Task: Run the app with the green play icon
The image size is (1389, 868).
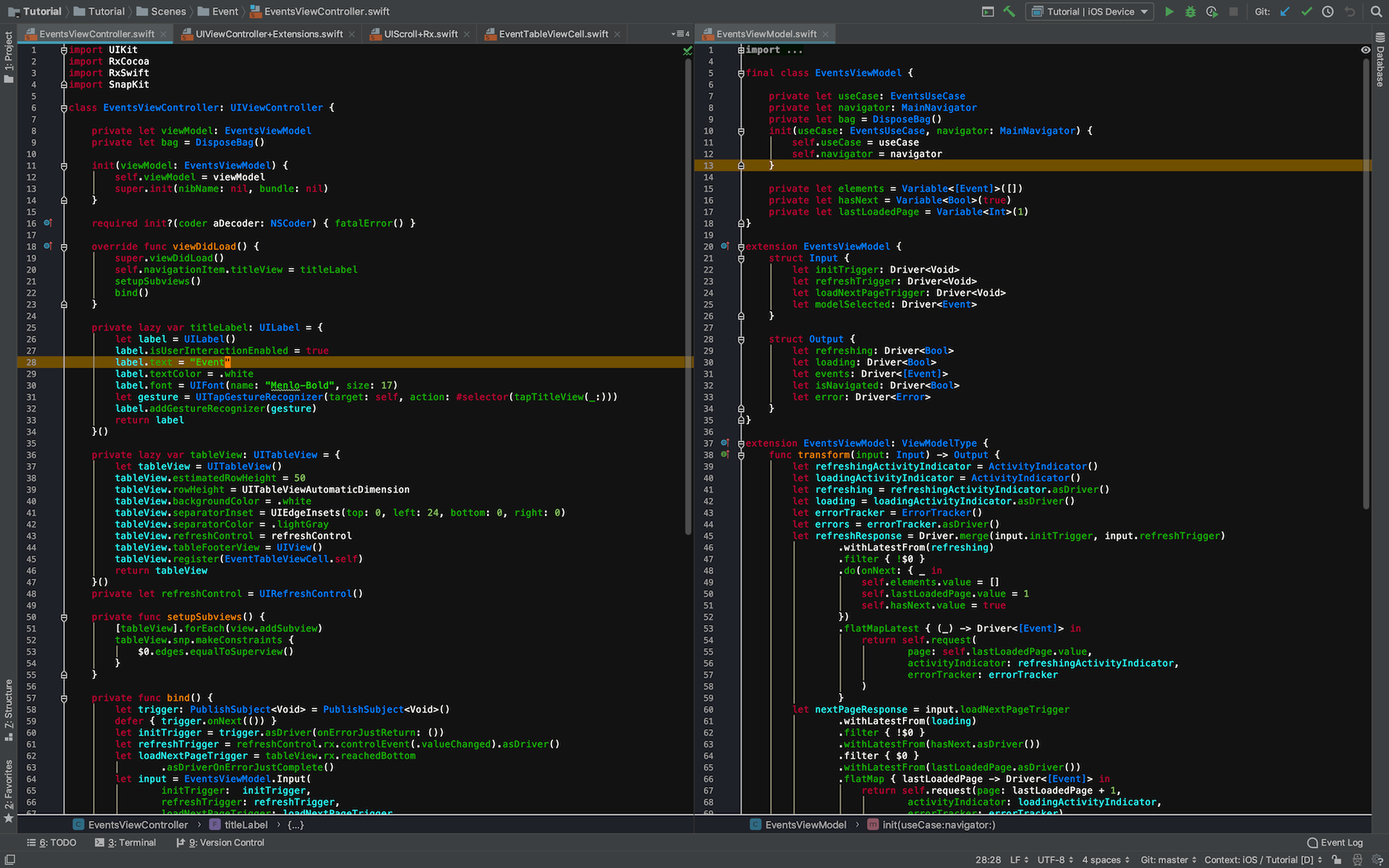Action: [1170, 12]
